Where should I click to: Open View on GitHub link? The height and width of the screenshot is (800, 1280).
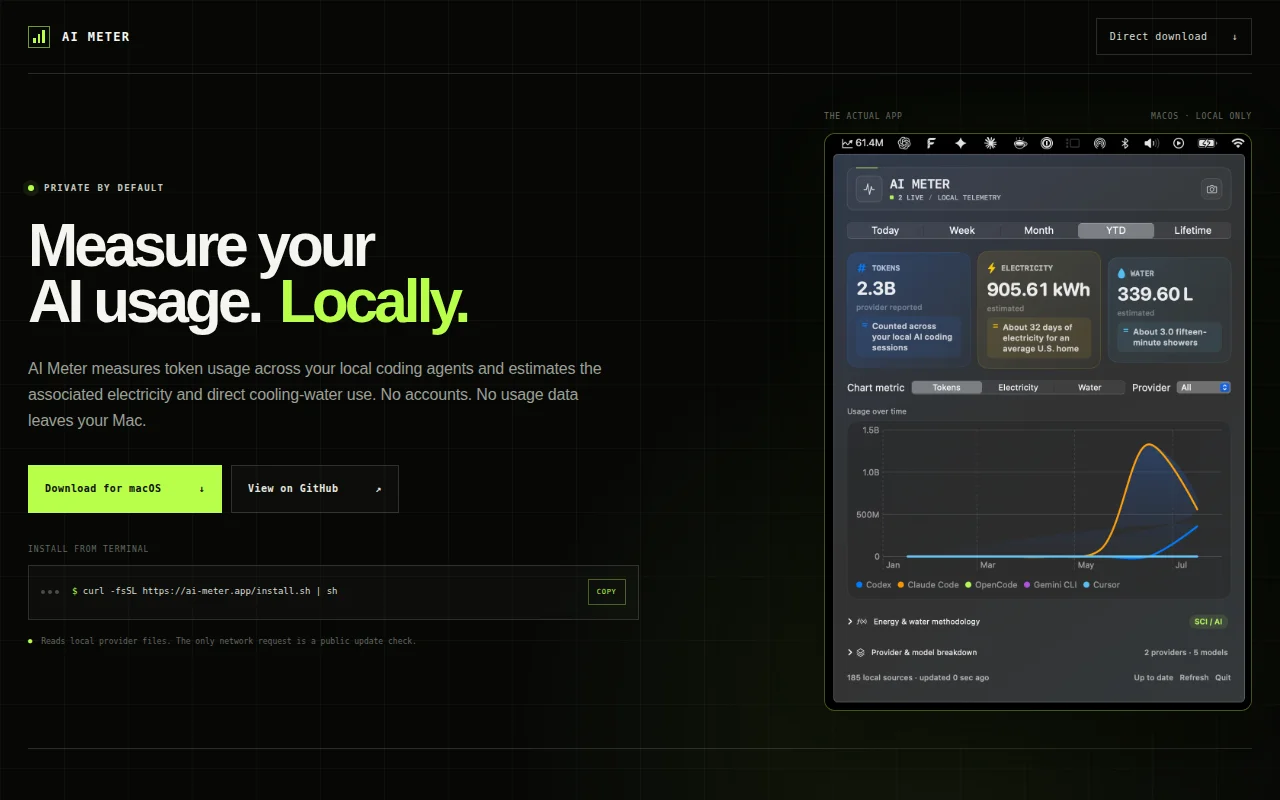315,489
